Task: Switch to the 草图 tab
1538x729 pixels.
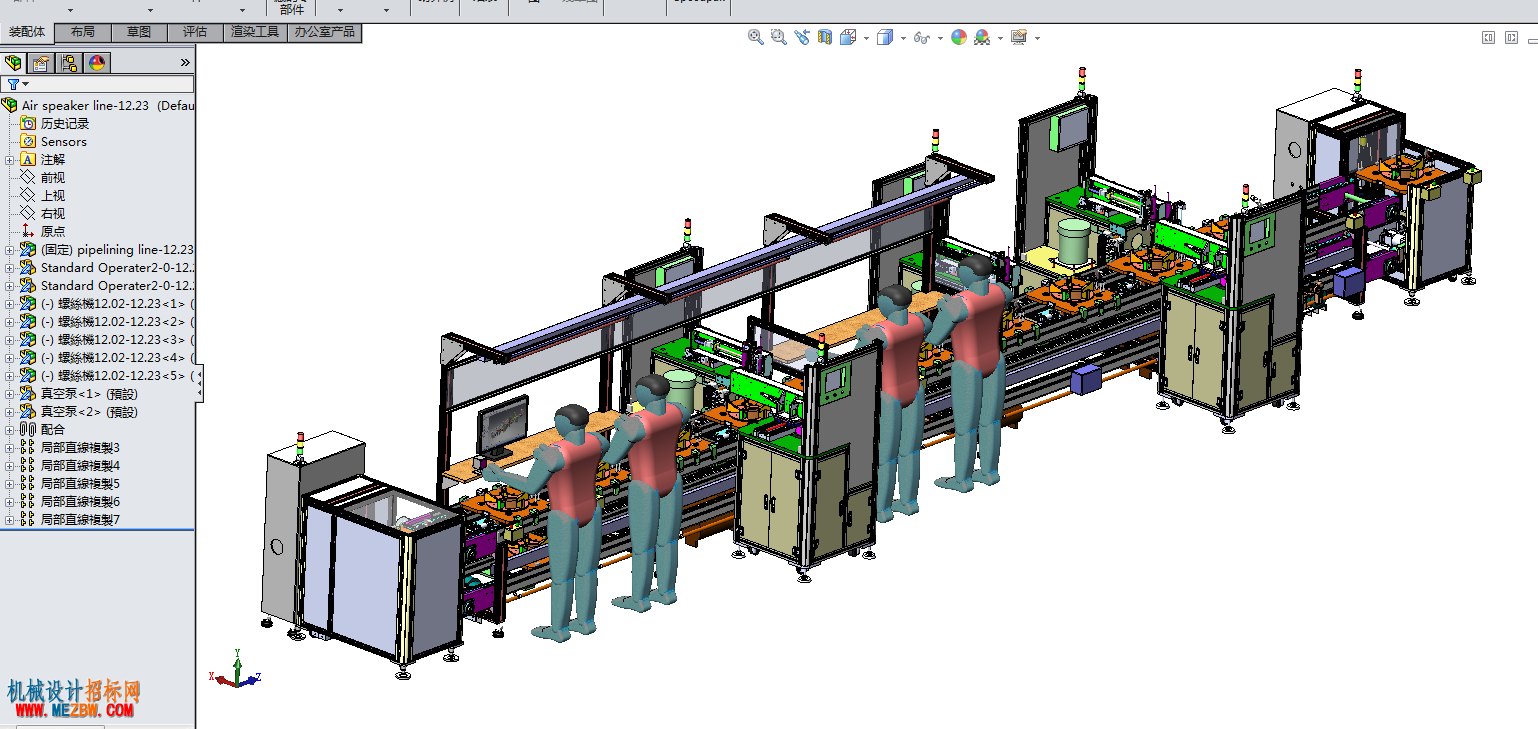Action: (139, 32)
